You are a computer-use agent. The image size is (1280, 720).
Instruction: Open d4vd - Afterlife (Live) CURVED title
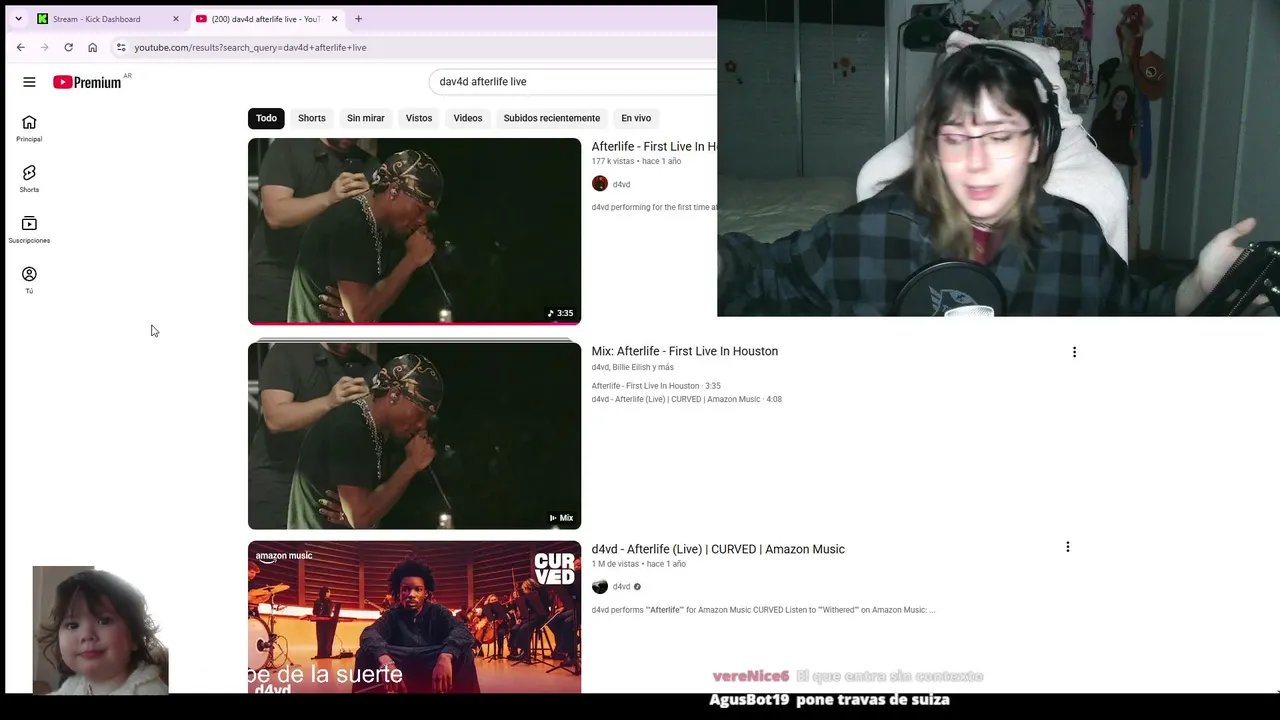pyautogui.click(x=718, y=549)
